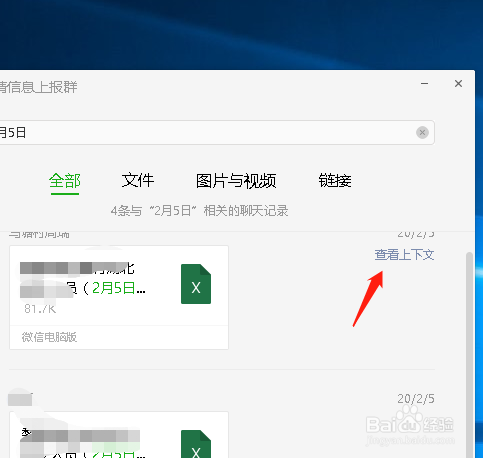The height and width of the screenshot is (458, 483).
Task: Click the 20/2/5 date of second result
Action: (416, 399)
